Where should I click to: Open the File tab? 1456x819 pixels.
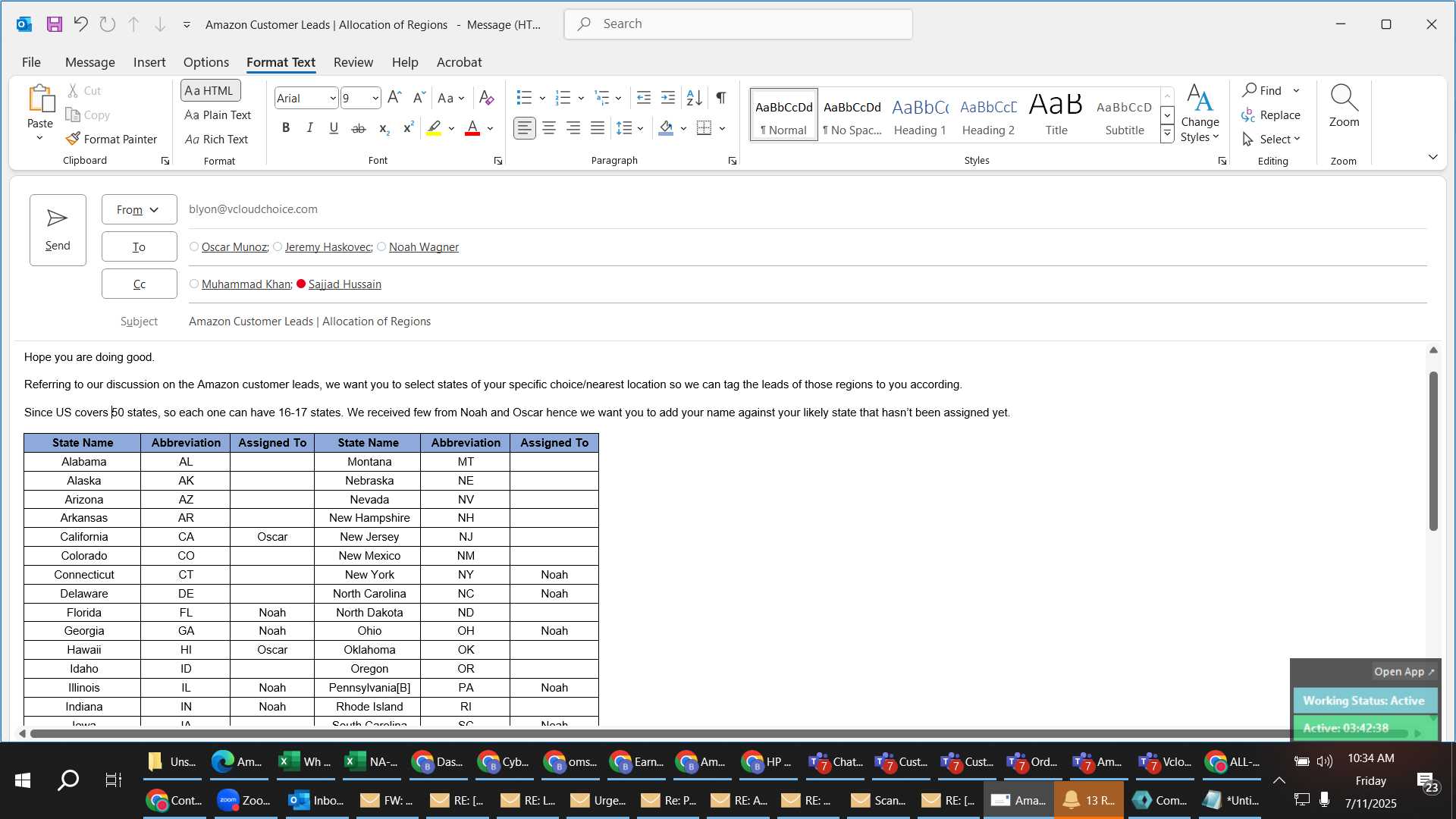click(31, 62)
